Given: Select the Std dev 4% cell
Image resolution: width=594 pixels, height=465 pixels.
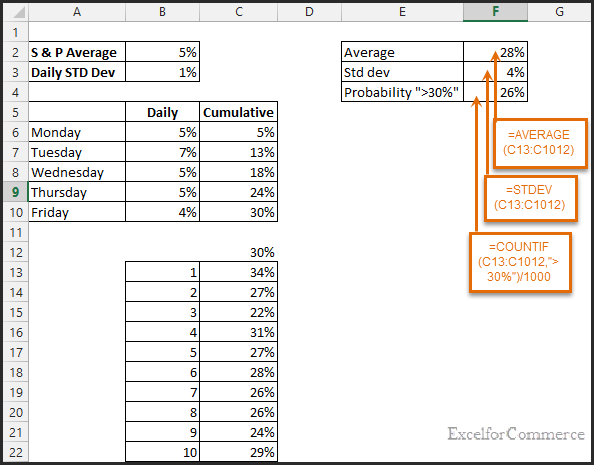Looking at the screenshot, I should [x=495, y=72].
